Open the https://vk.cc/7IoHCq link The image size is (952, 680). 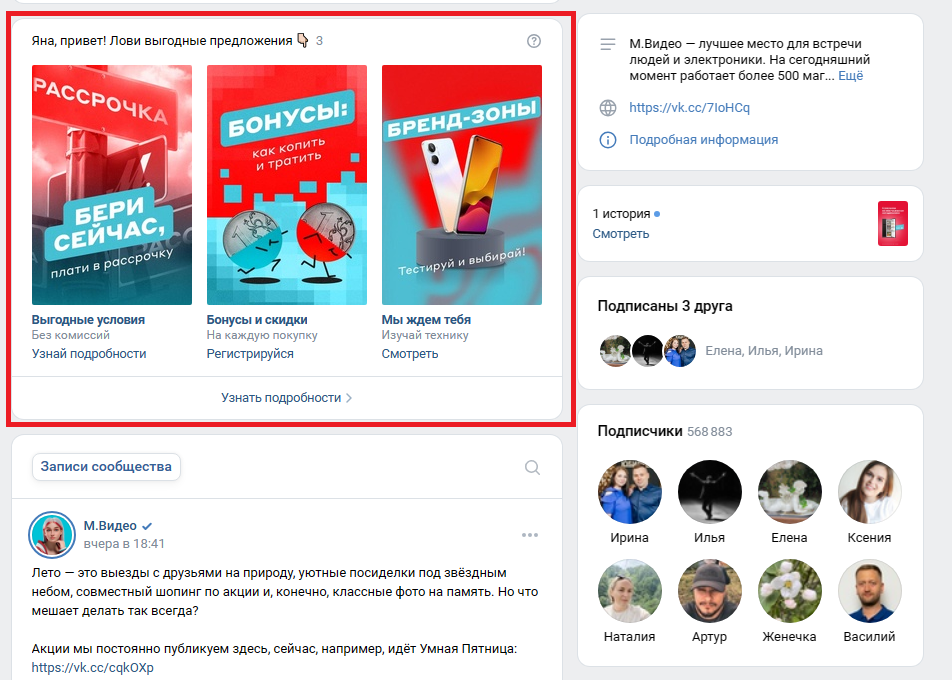(689, 107)
